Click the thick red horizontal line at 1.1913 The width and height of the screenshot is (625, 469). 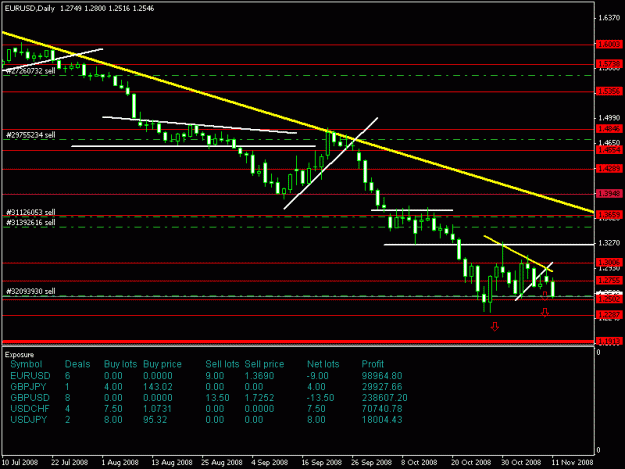[x=298, y=342]
